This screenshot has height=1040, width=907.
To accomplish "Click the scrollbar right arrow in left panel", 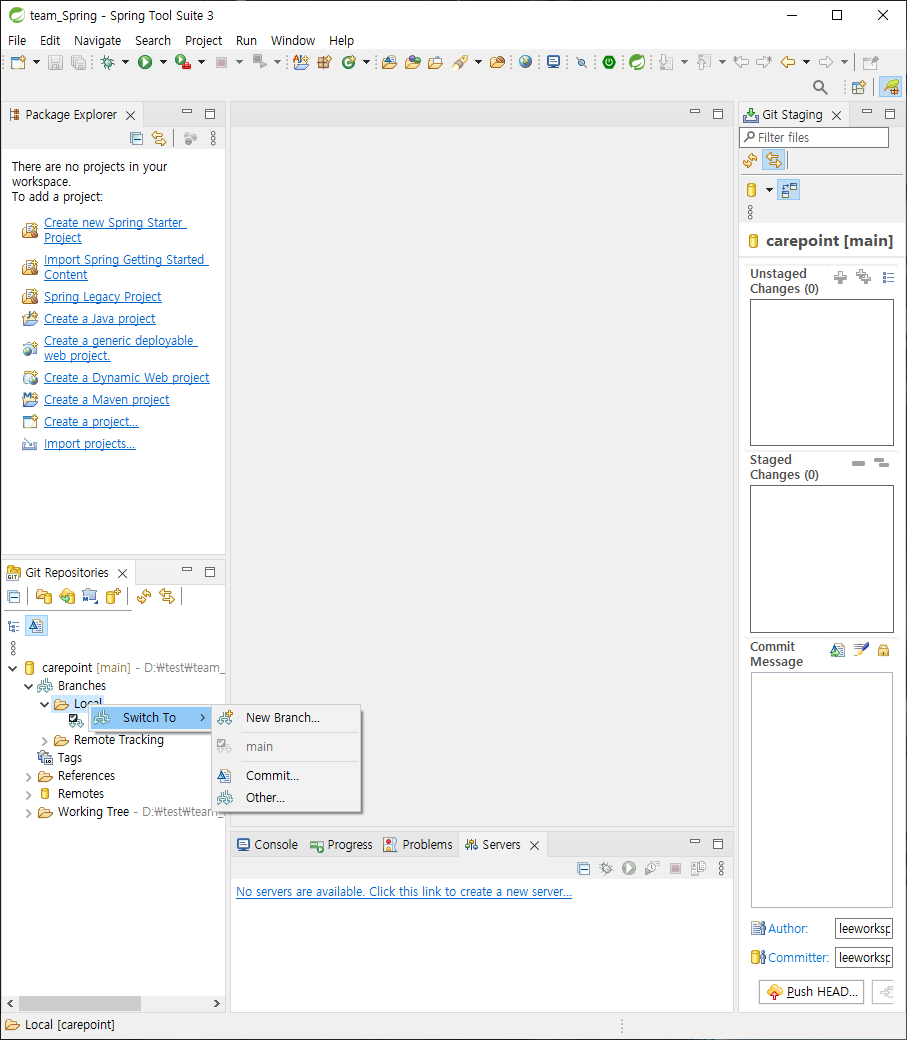I will tap(217, 1004).
